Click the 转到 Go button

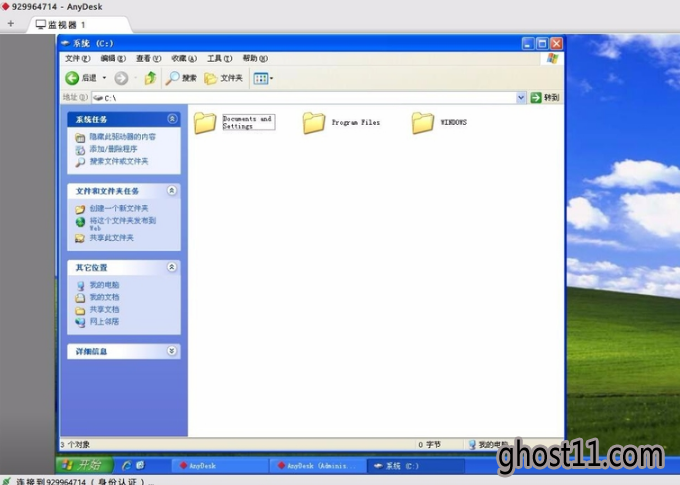point(545,98)
